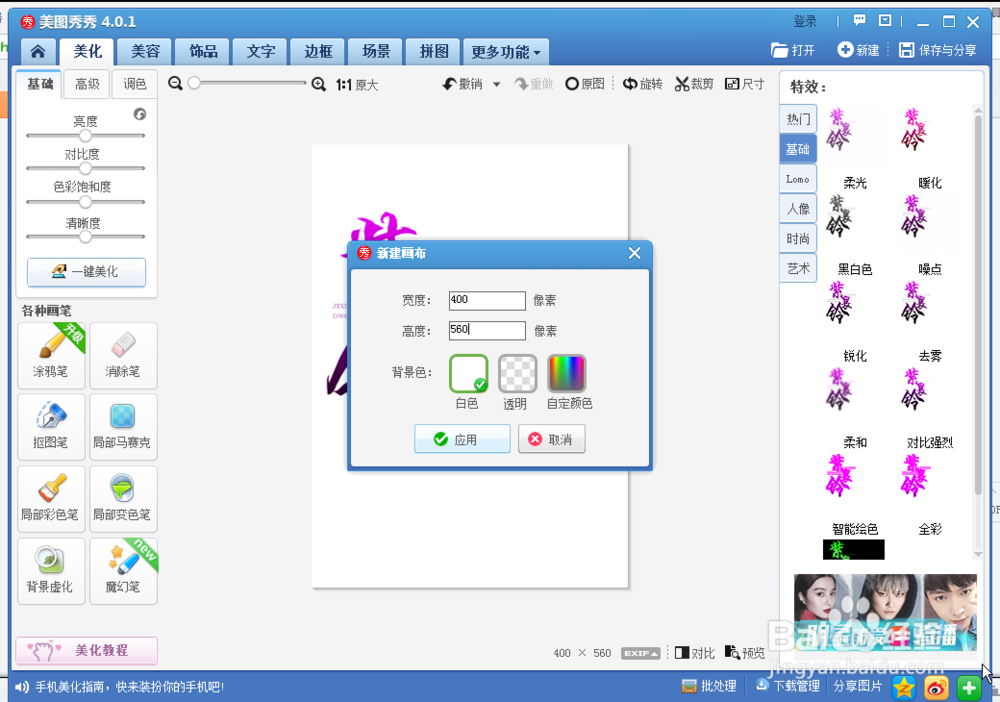Click the 预览 preview icon
Screen dimensions: 1000x702
pyautogui.click(x=744, y=653)
